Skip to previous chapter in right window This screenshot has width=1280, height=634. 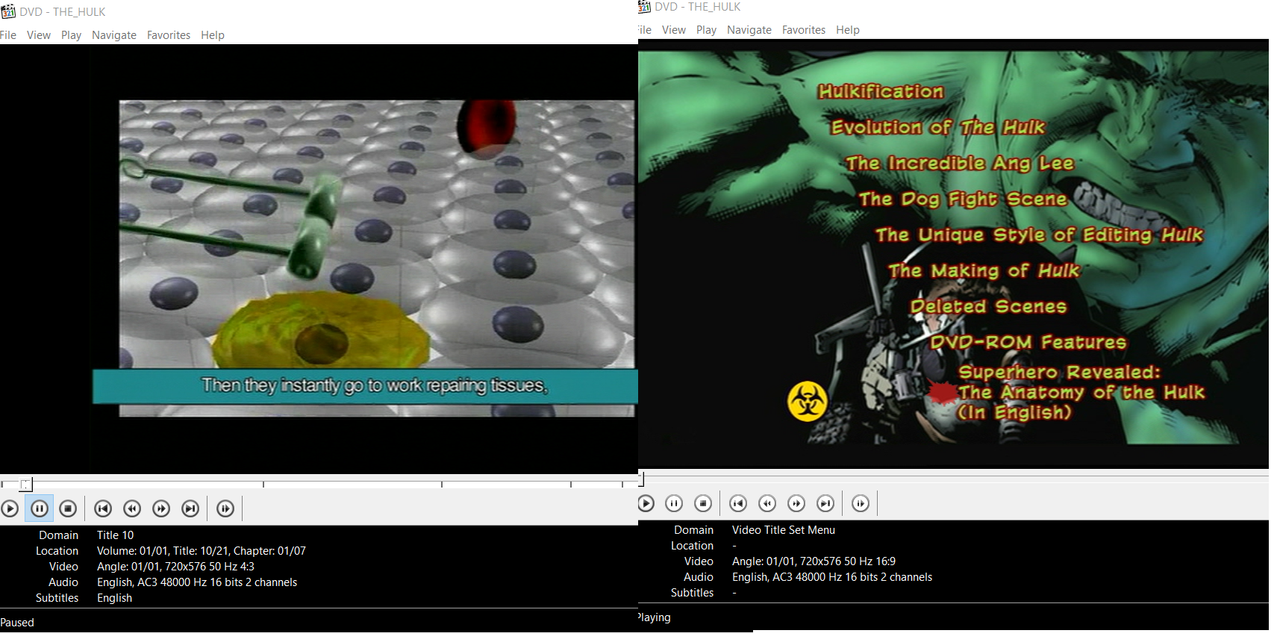[738, 504]
